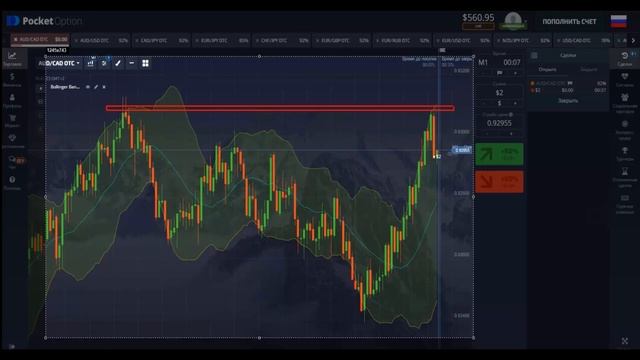The width and height of the screenshot is (640, 360).
Task: Click the fullscreen expand icon bottom right
Action: [x=625, y=341]
